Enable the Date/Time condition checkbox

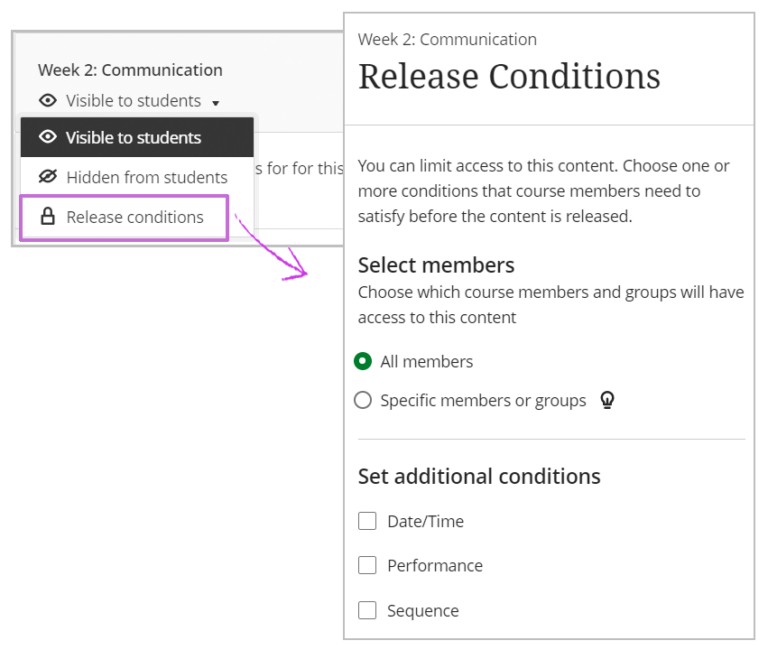point(367,521)
